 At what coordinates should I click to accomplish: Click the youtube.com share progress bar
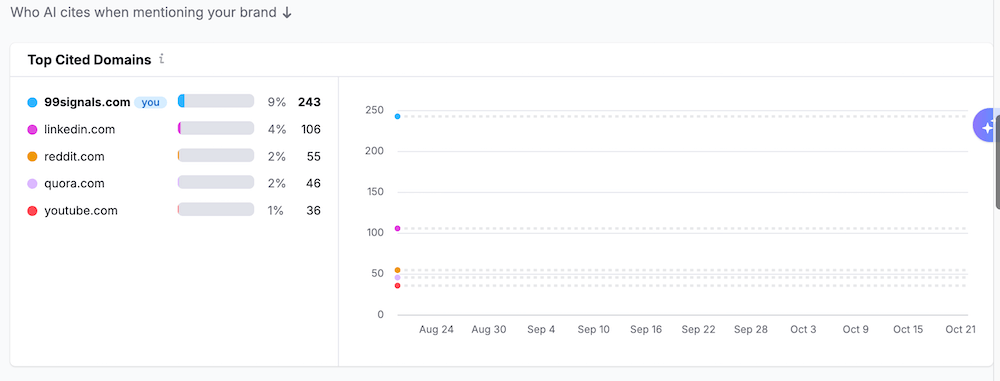tap(216, 209)
